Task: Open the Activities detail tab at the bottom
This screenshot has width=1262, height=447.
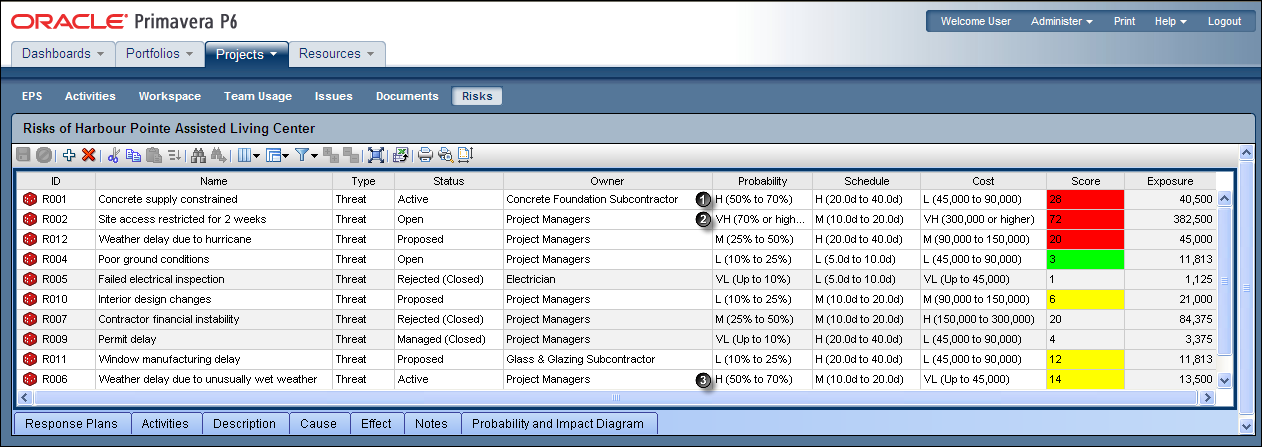Action: point(165,423)
